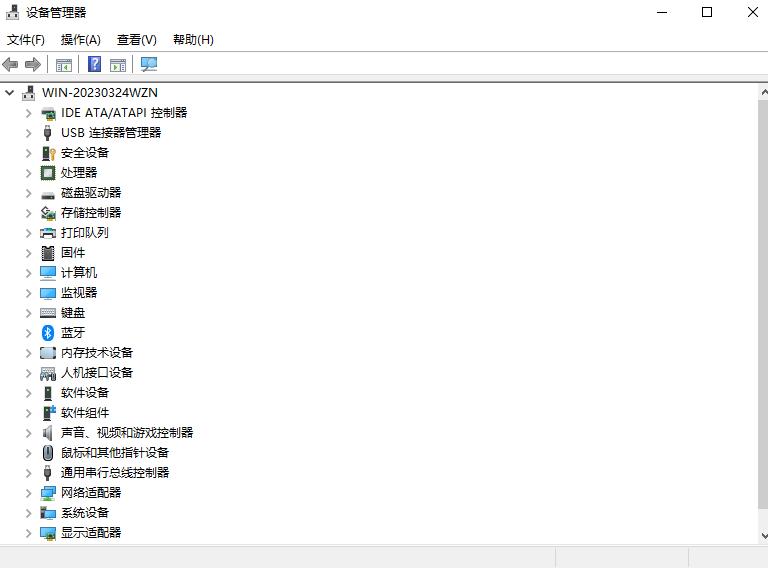Image resolution: width=768 pixels, height=568 pixels.
Task: Click the vertical scrollbar thumb
Action: click(x=763, y=304)
